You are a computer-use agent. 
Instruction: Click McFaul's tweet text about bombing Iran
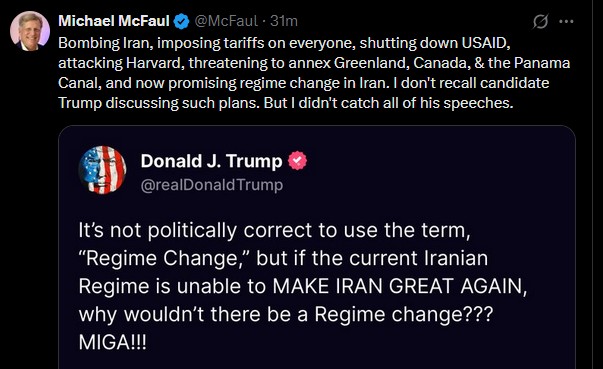[x=314, y=73]
